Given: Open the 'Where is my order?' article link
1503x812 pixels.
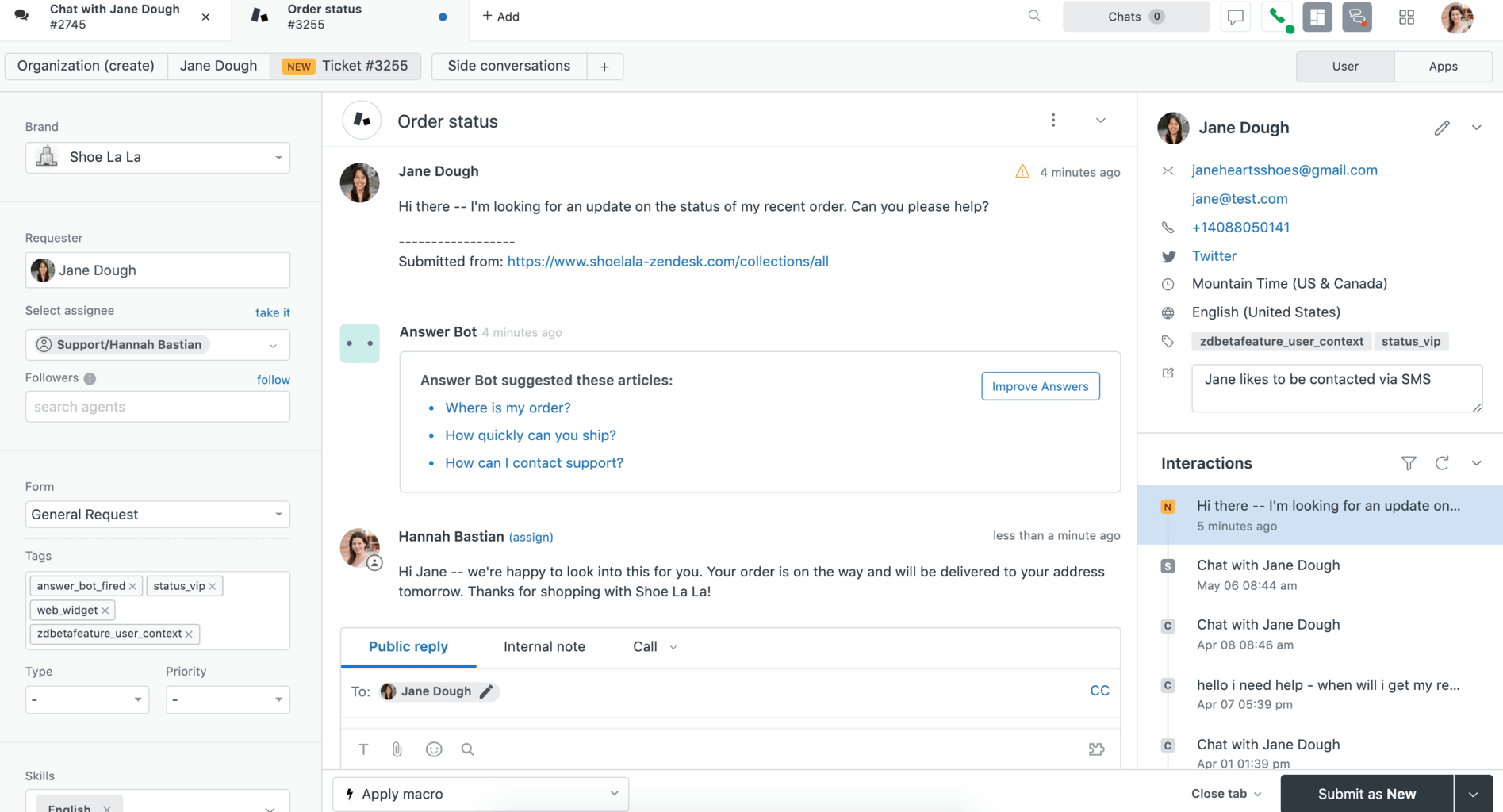Looking at the screenshot, I should click(x=508, y=408).
